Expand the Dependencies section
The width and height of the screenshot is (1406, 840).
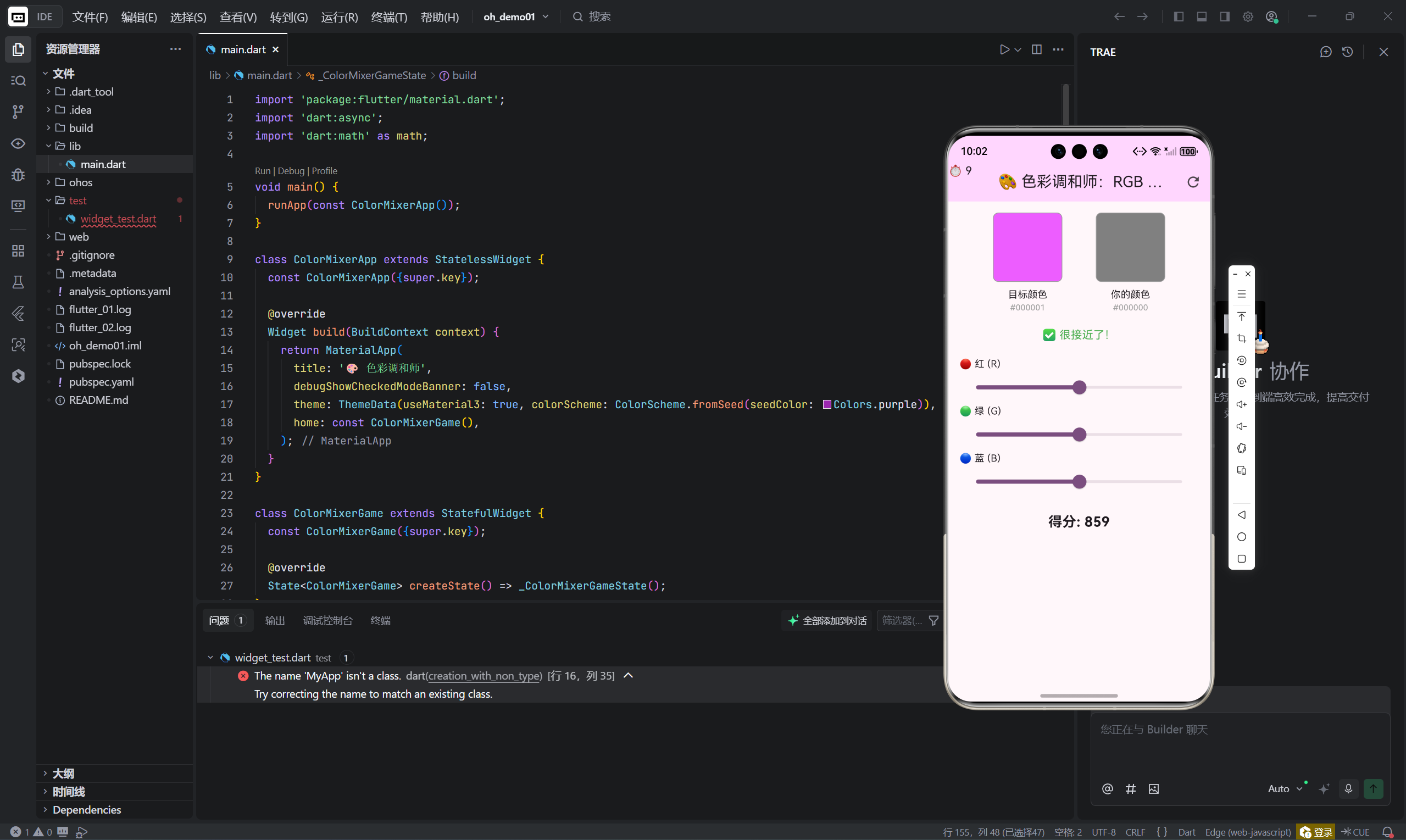(x=87, y=809)
